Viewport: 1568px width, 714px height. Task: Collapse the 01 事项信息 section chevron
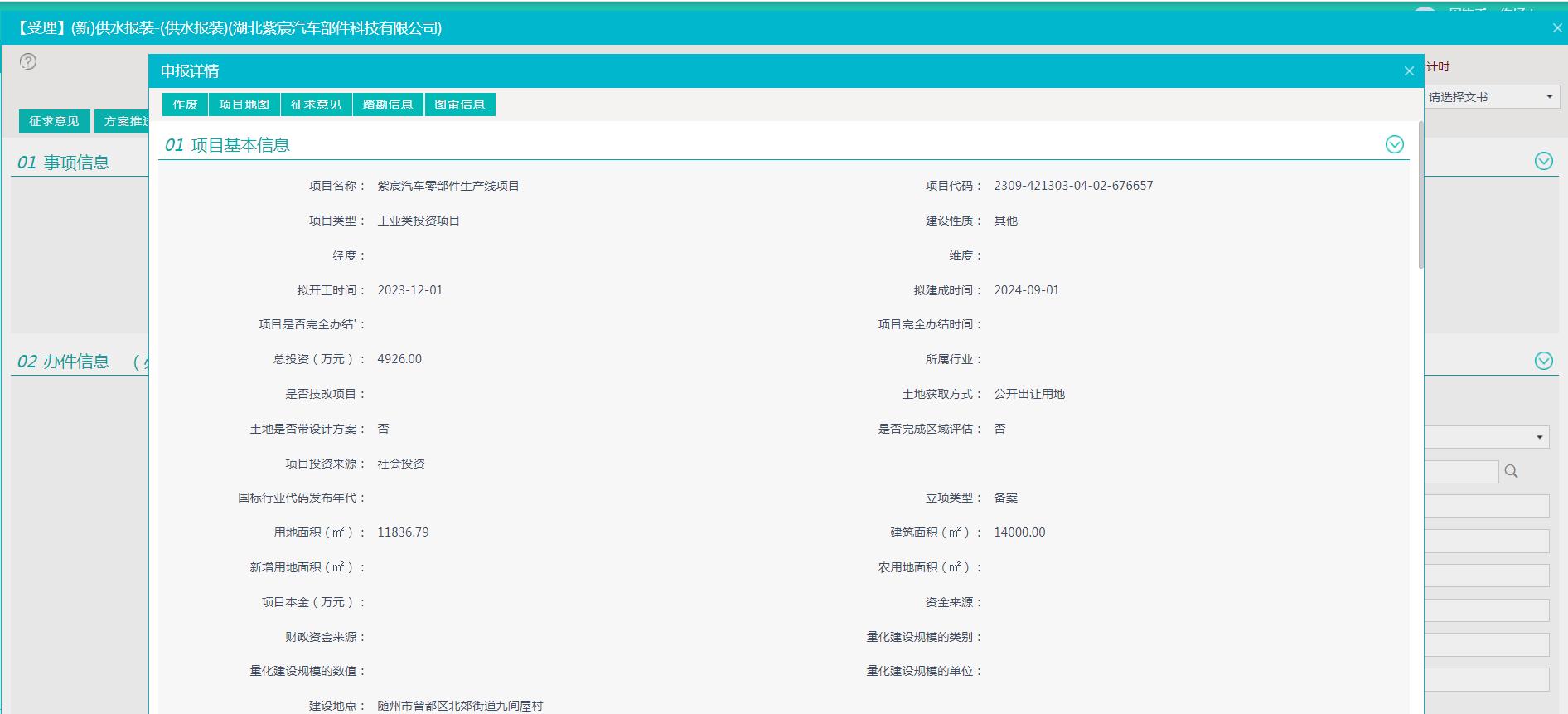(x=1543, y=161)
